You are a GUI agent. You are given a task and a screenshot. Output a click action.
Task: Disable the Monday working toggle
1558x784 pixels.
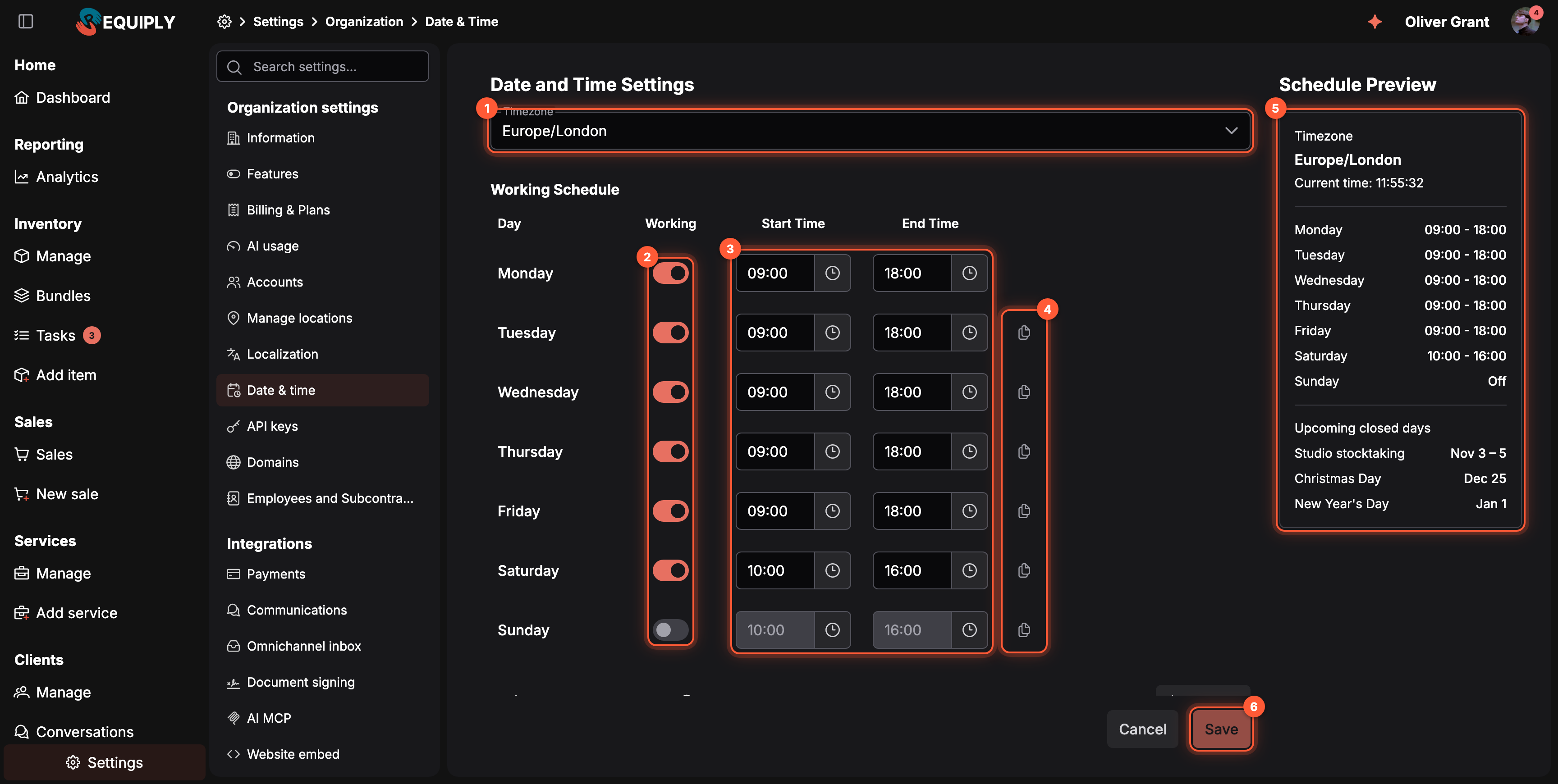(670, 273)
